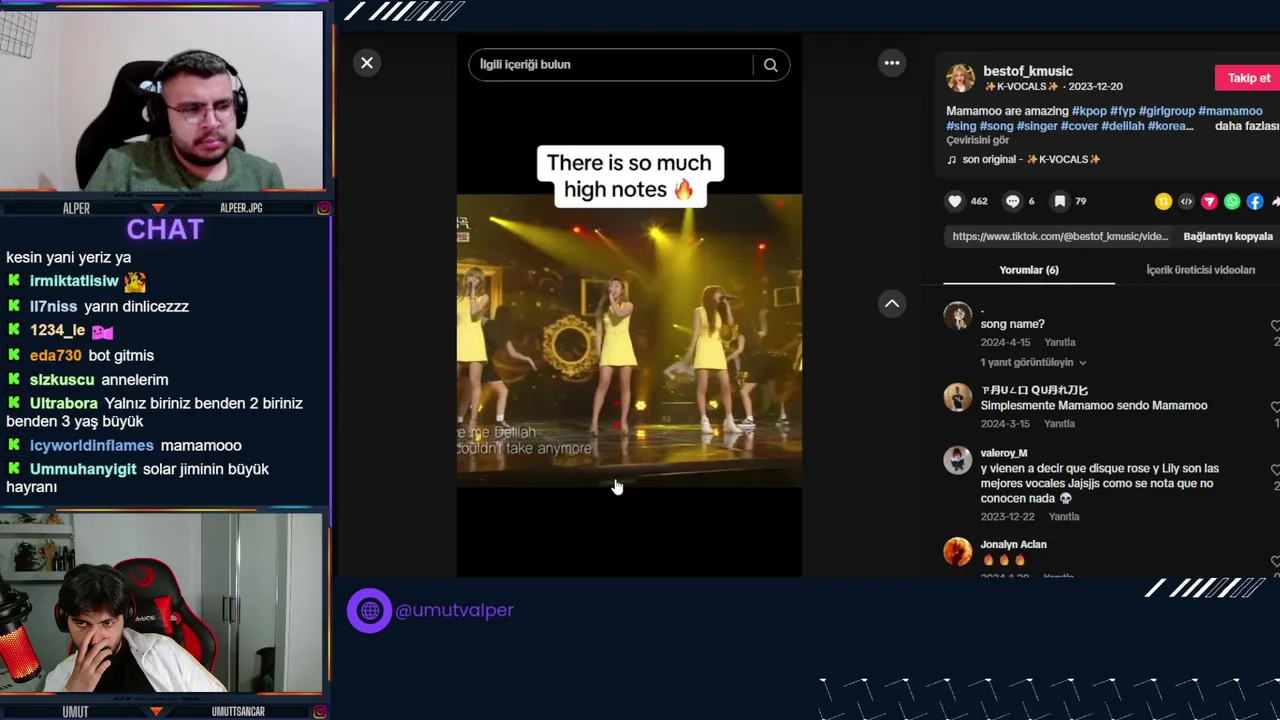
Task: Open the #fyp hashtag
Action: pyautogui.click(x=1123, y=111)
